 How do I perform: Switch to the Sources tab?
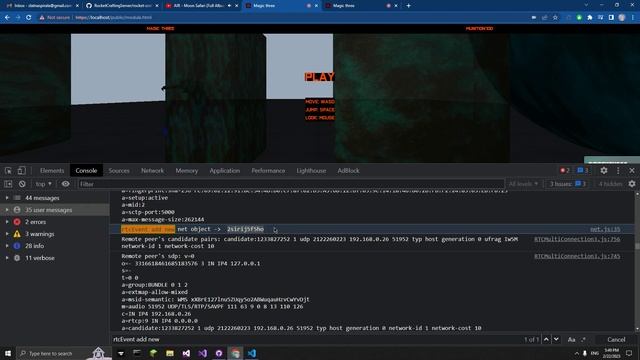[119, 171]
